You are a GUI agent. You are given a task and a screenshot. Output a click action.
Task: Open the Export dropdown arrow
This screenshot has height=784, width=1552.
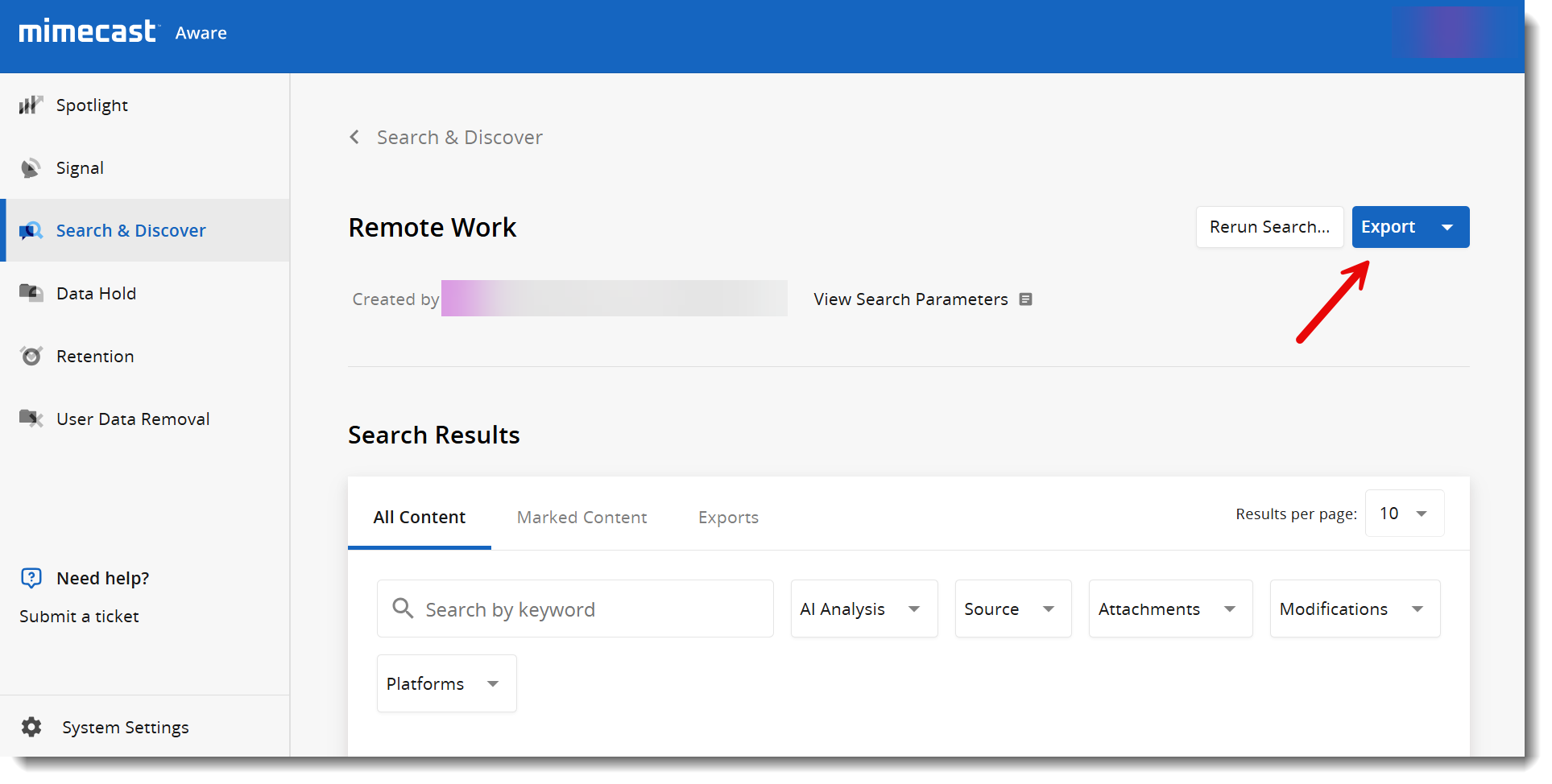1447,228
